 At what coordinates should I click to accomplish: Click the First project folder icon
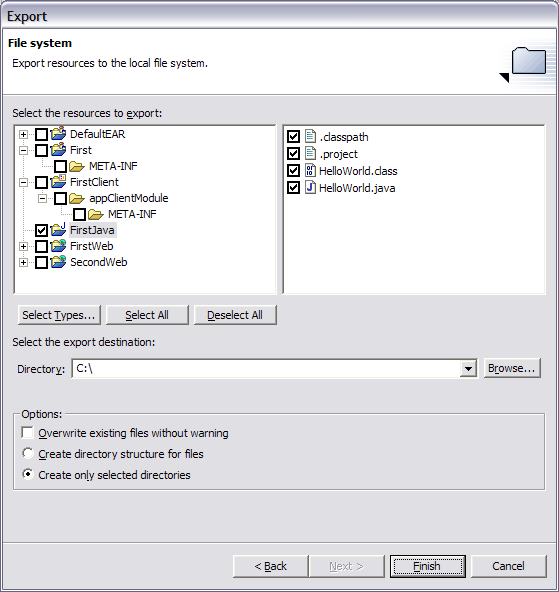pyautogui.click(x=58, y=150)
